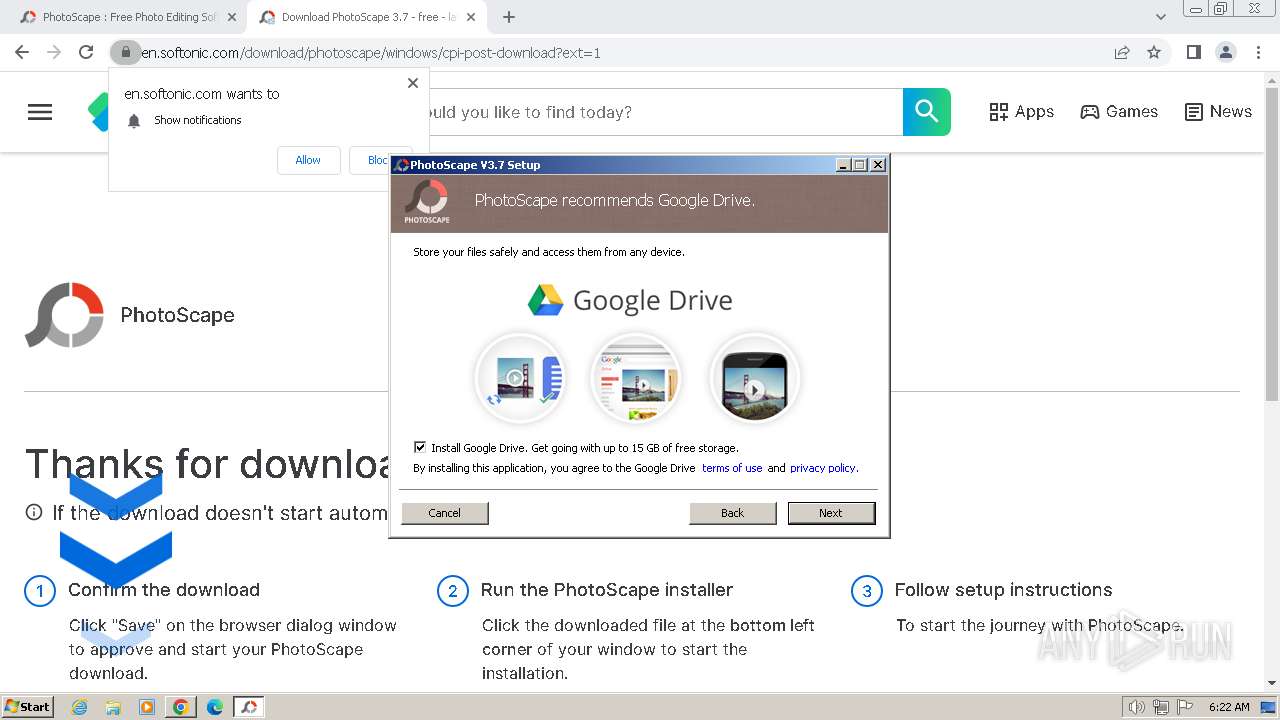Click the photo sync circle thumbnail
This screenshot has width=1280, height=720.
click(520, 379)
